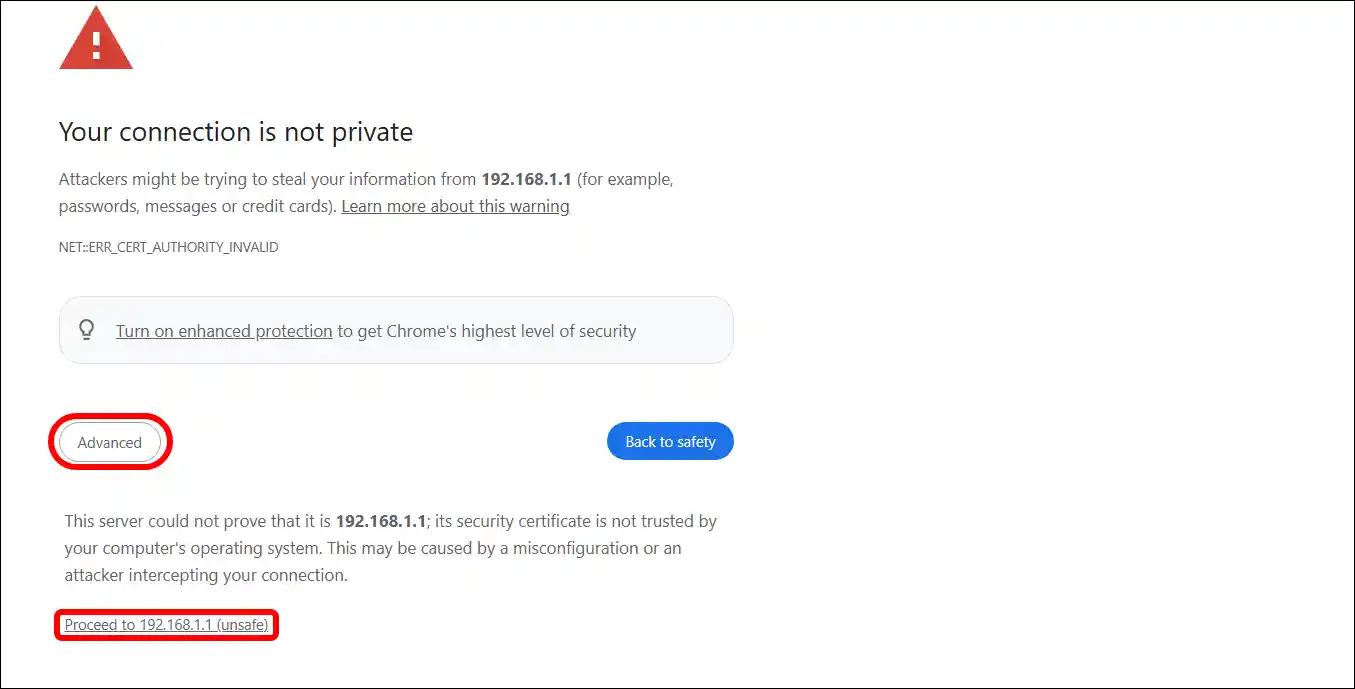
Task: Select the Advanced button
Action: coord(109,442)
